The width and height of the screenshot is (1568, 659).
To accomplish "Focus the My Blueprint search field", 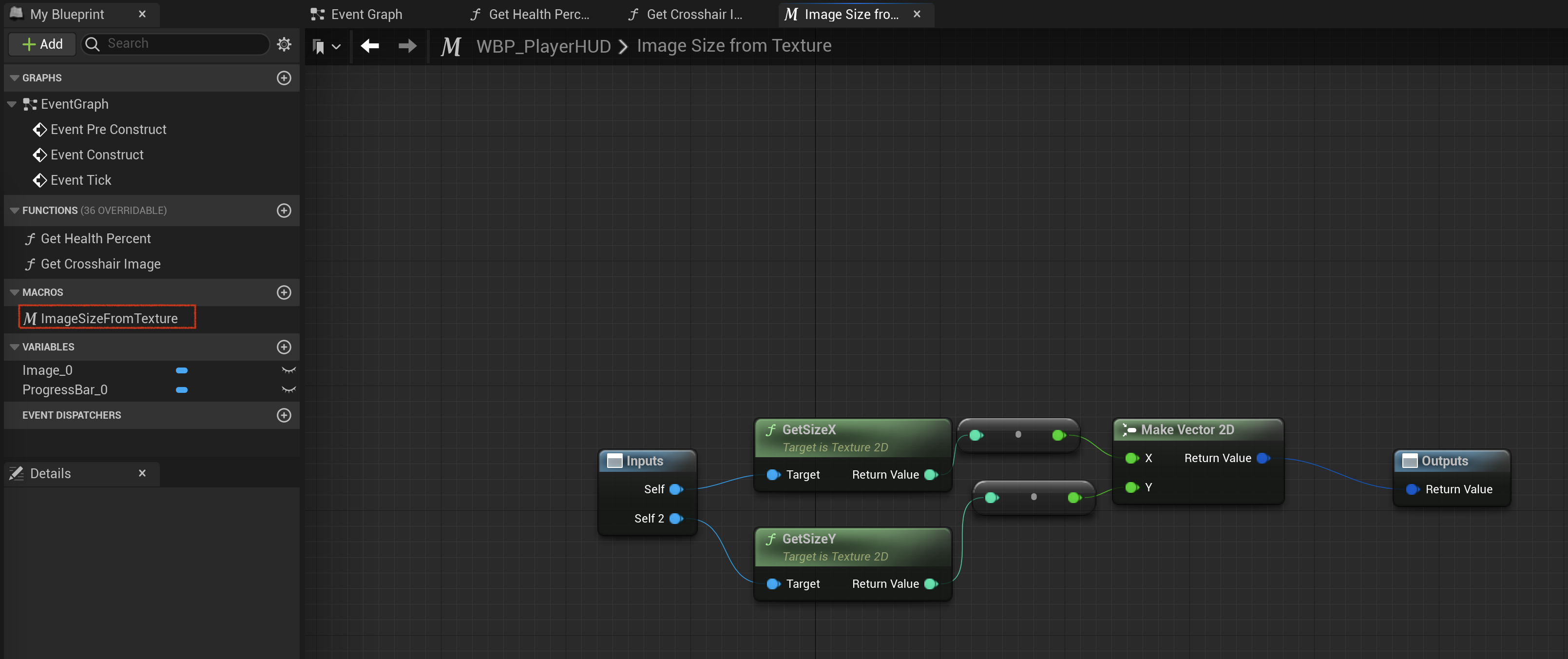I will click(175, 44).
